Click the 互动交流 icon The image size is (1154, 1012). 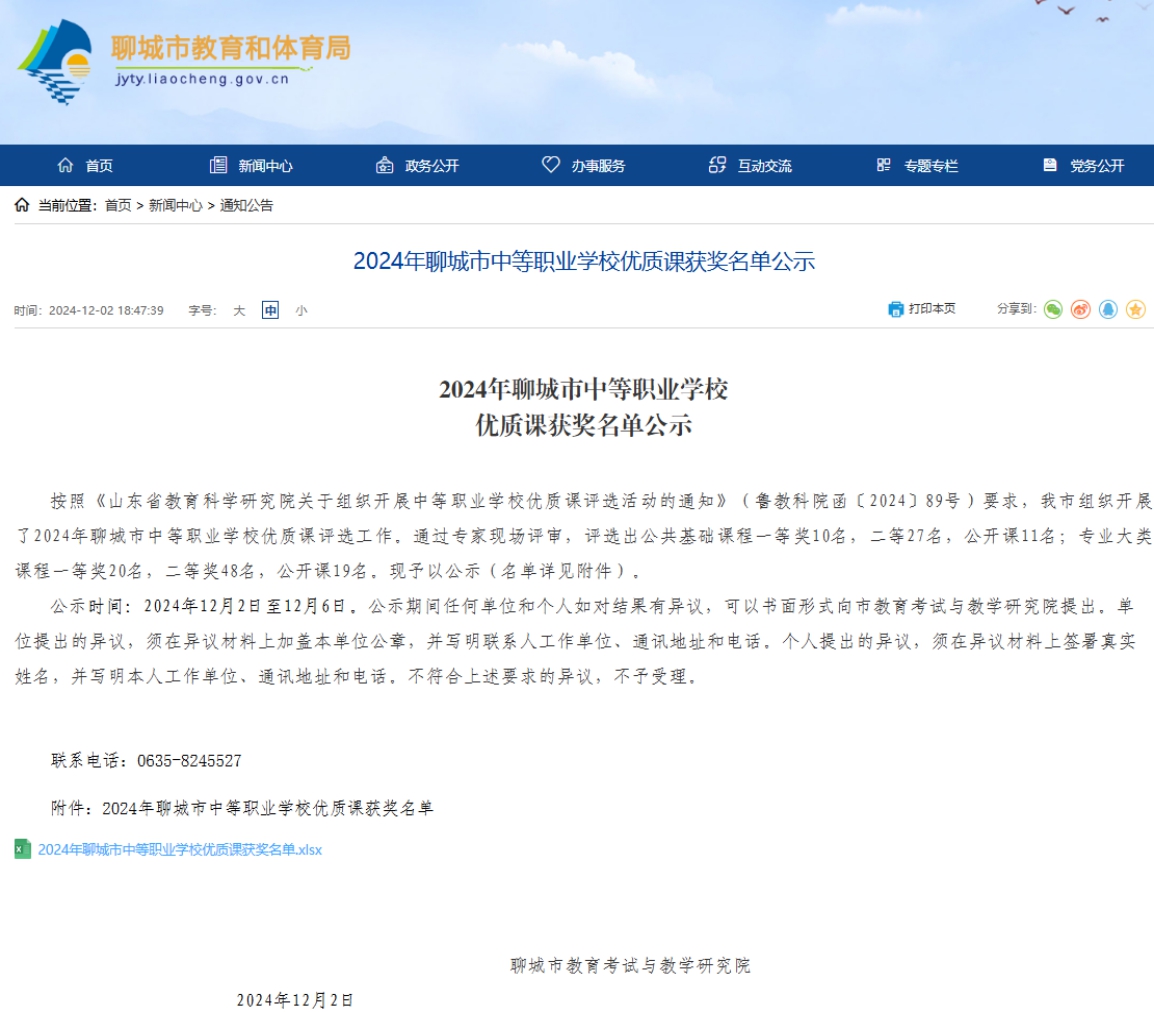[717, 165]
